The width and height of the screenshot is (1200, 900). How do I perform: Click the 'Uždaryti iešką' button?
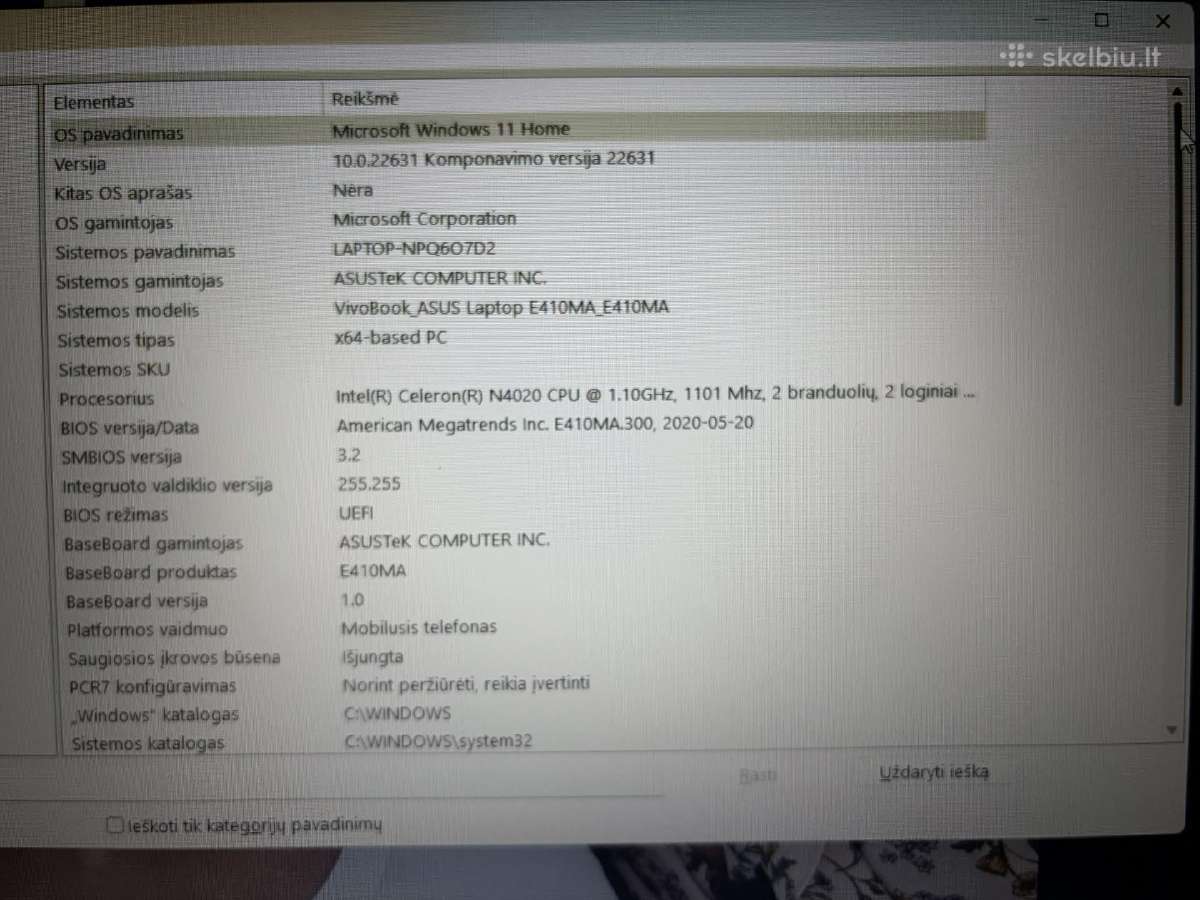(x=934, y=773)
